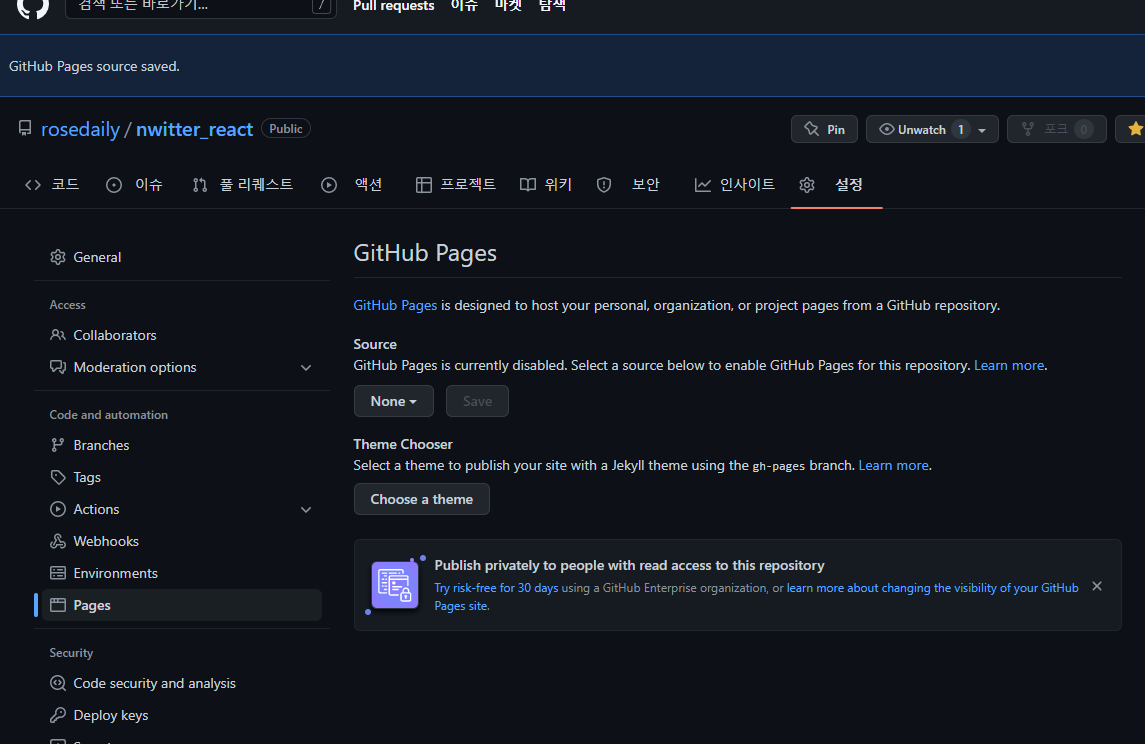Image resolution: width=1145 pixels, height=744 pixels.
Task: Click the Choose a theme button
Action: (x=421, y=499)
